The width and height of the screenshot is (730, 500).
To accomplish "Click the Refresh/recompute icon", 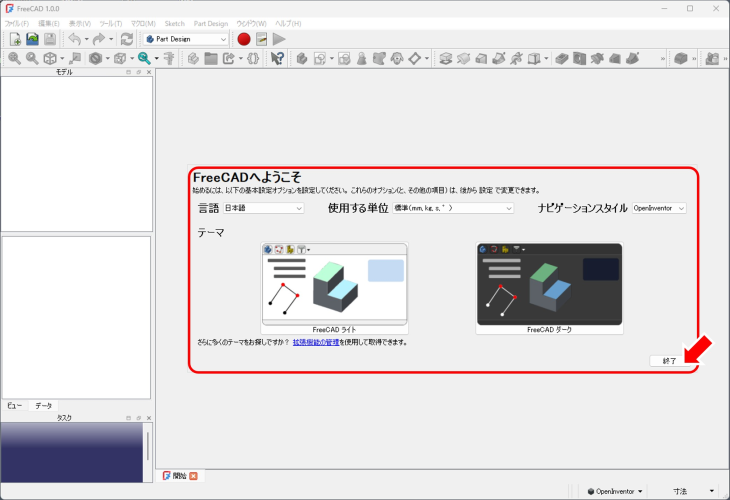I will [126, 39].
